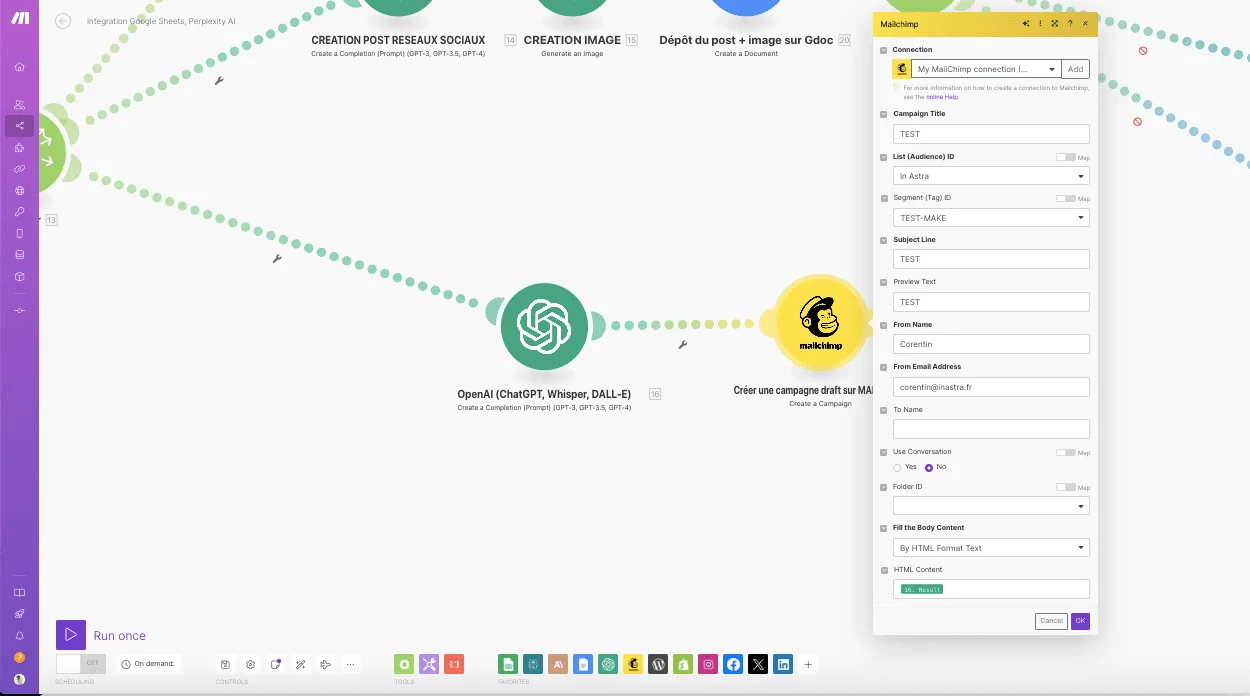This screenshot has height=696, width=1250.
Task: Open What's new rocket icon in sidebar
Action: (19, 614)
